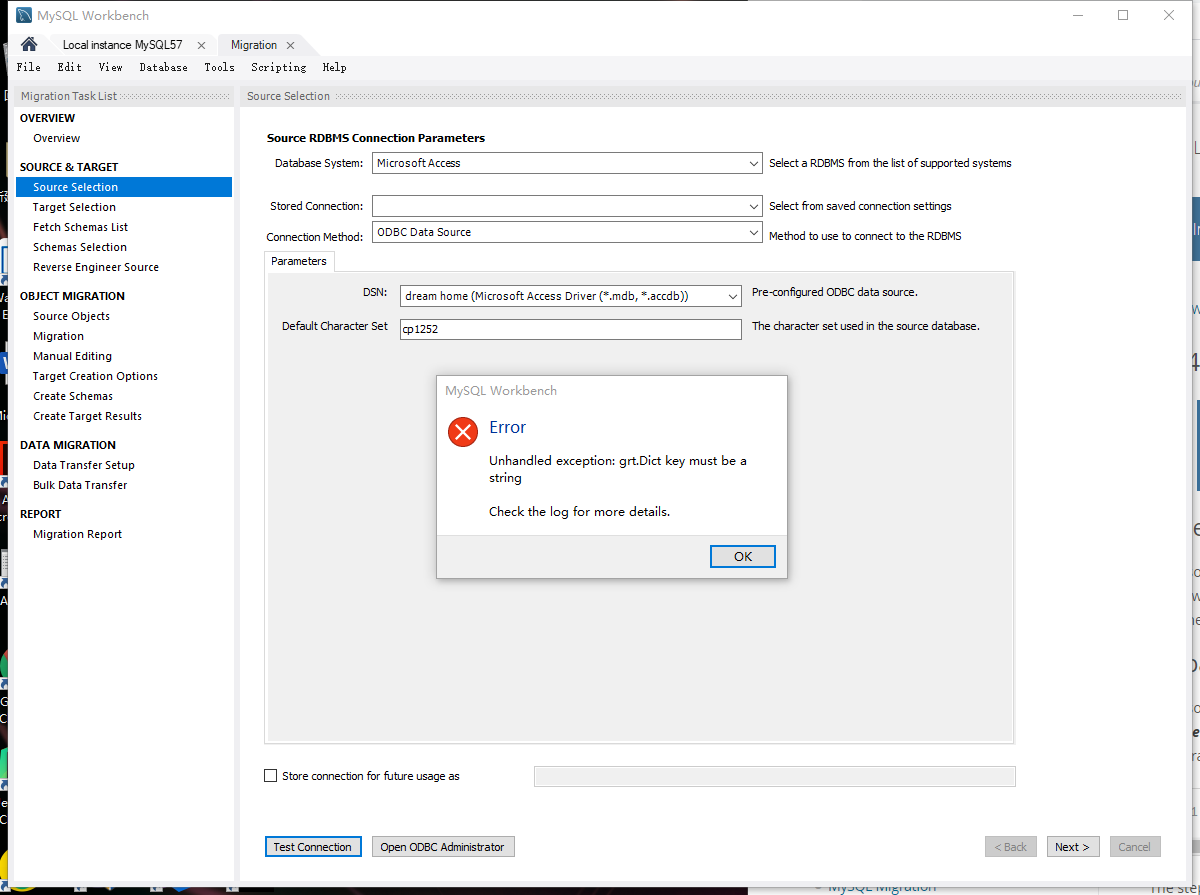Click Next to continue the migration
1200x895 pixels.
1072,846
